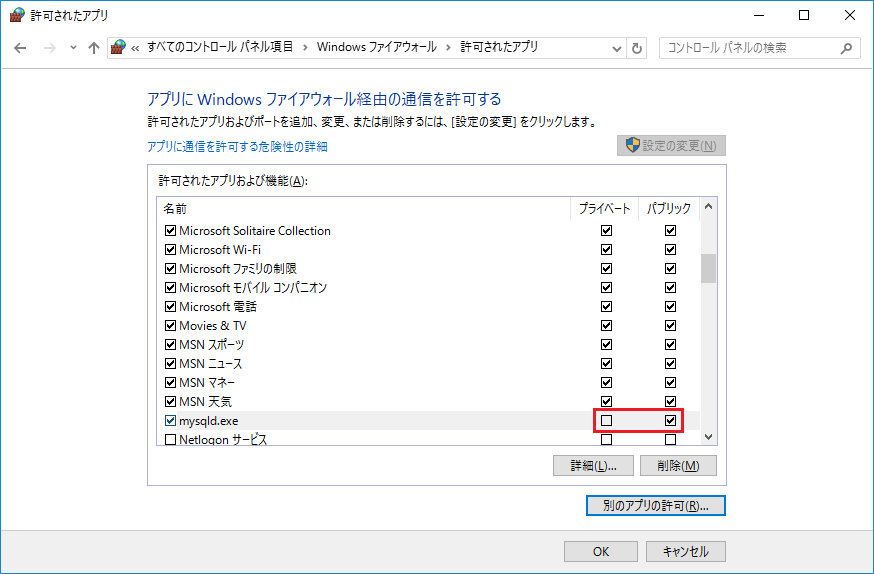Viewport: 874px width, 574px height.
Task: Select the 許可されたアプリ breadcrumb
Action: [x=499, y=47]
